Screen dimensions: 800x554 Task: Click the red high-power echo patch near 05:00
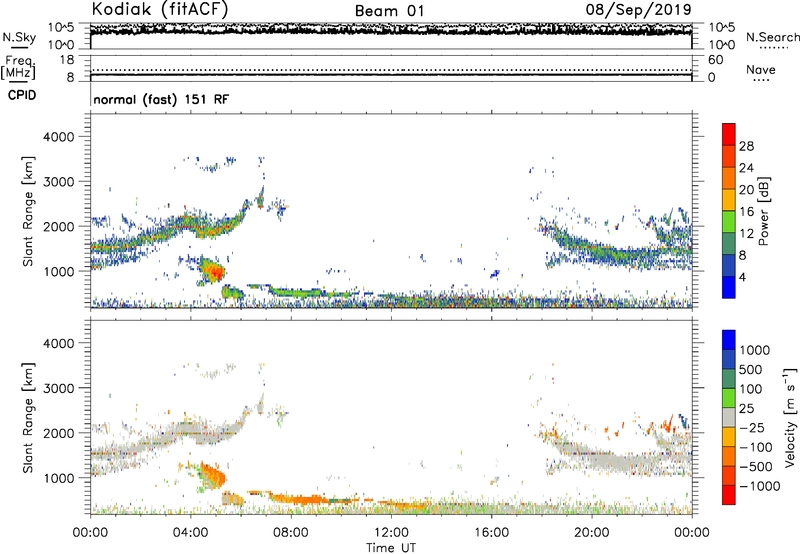tap(214, 272)
